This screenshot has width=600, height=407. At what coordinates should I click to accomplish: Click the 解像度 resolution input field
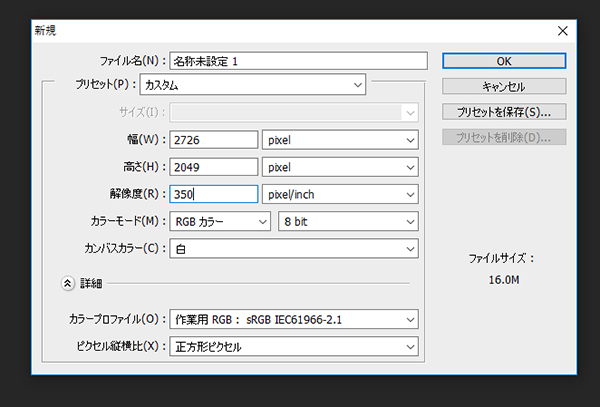coord(214,194)
